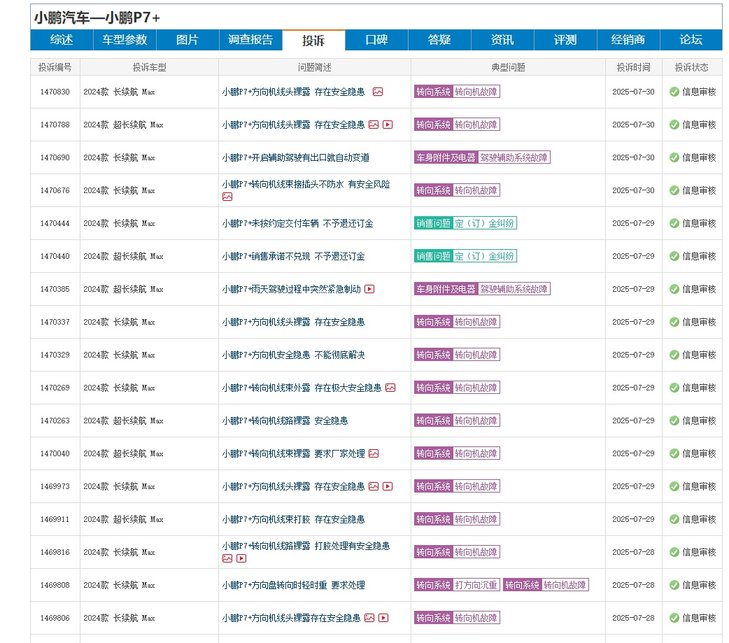The width and height of the screenshot is (729, 643).
Task: Click green check status icon for 1470444
Action: [x=674, y=224]
